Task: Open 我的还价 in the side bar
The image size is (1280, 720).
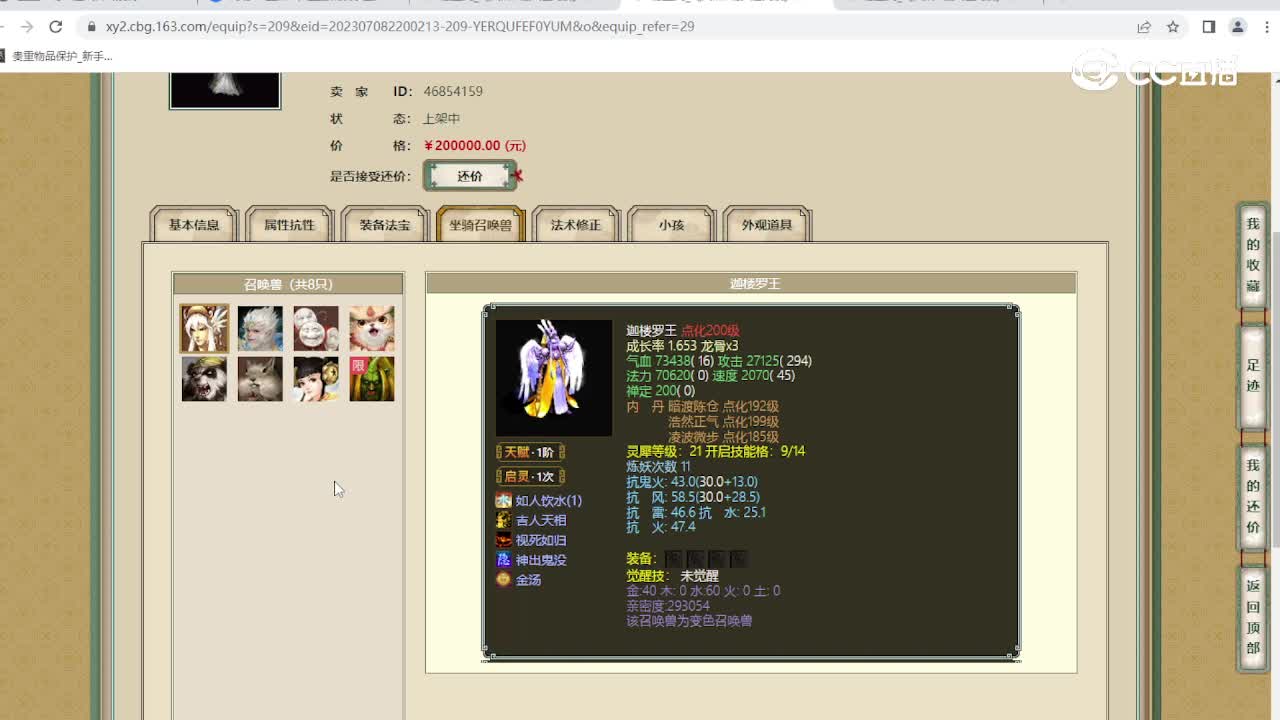Action: 1253,497
